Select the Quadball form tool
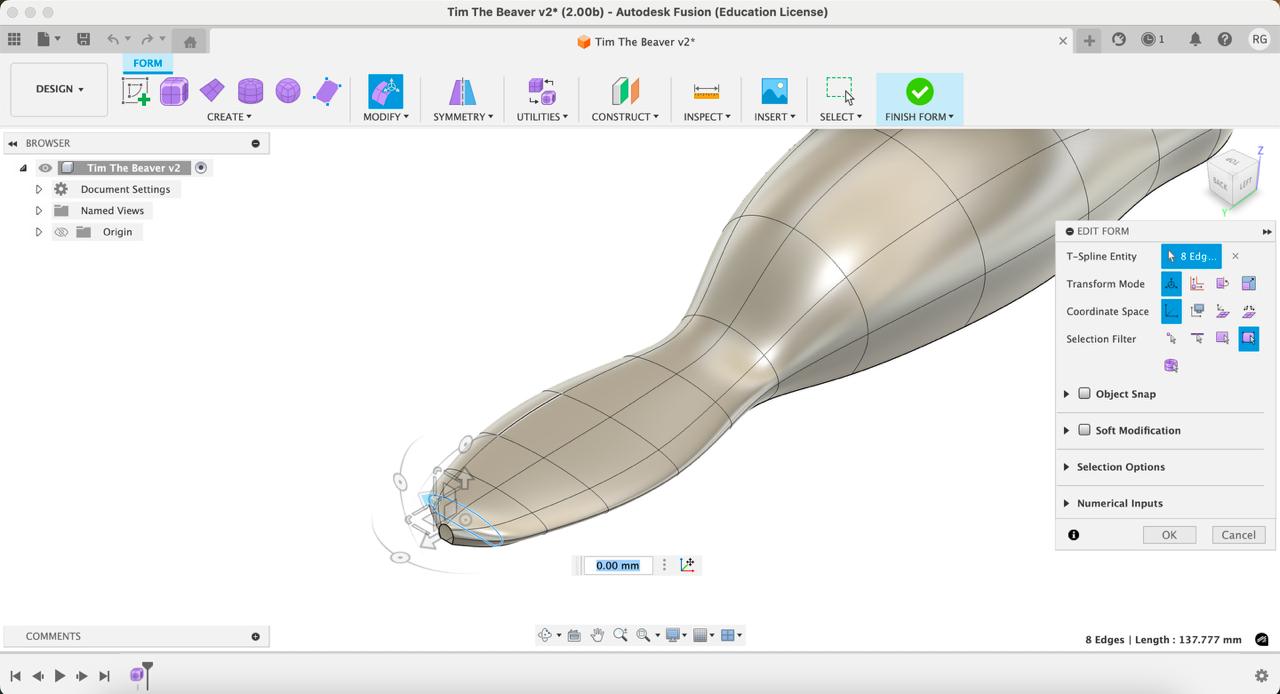This screenshot has width=1280, height=694. click(x=288, y=92)
